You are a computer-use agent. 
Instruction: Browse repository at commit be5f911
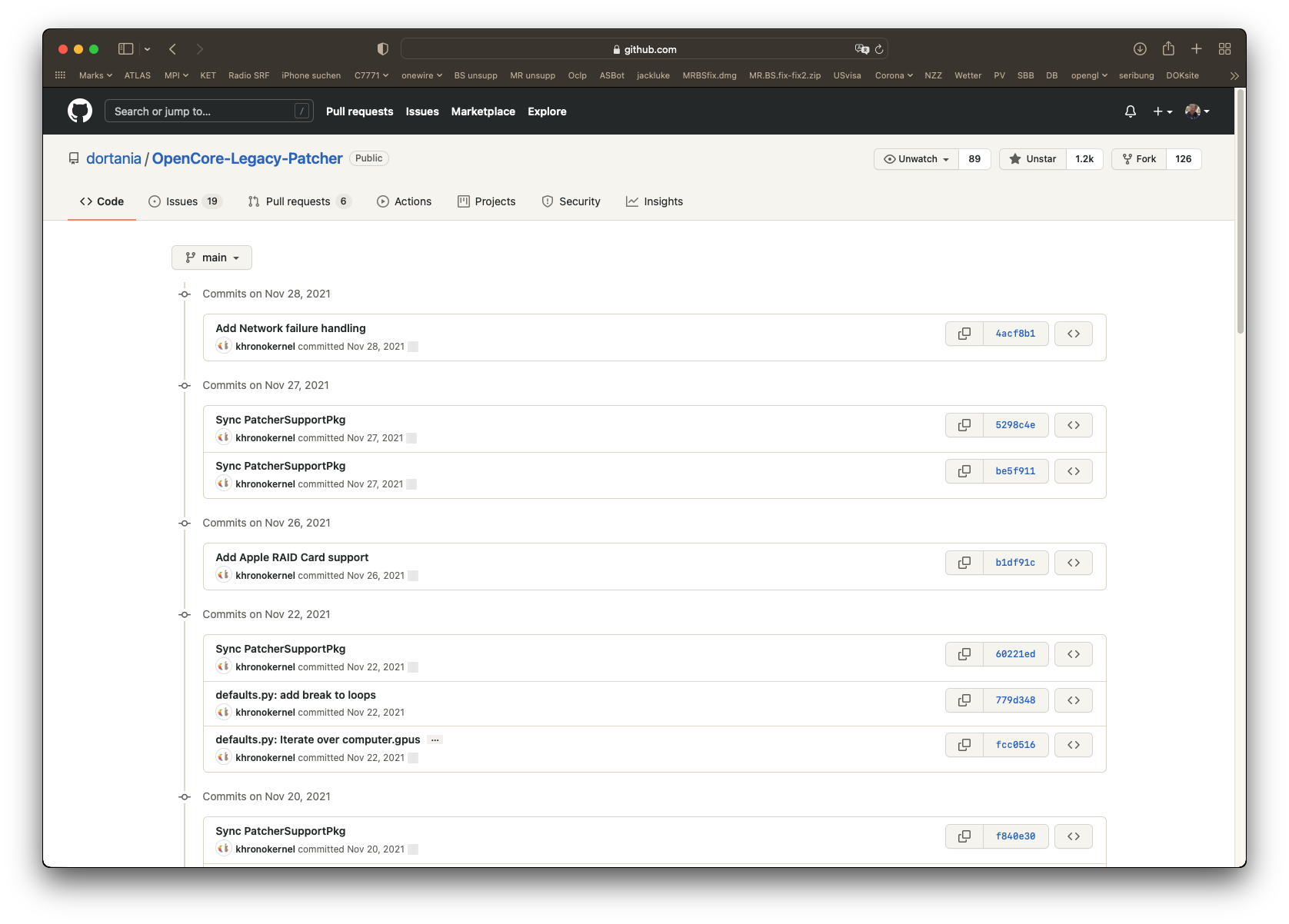tap(1074, 471)
